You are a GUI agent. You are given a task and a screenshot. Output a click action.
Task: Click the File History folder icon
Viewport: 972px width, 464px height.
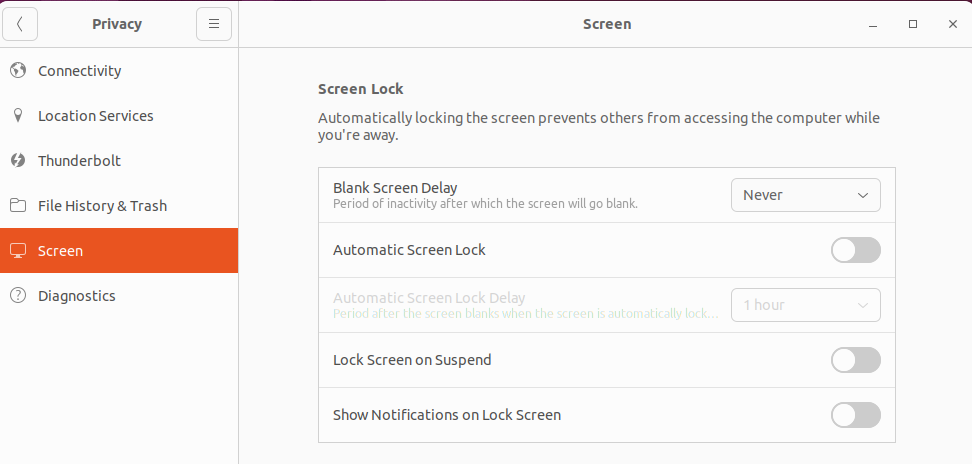coord(18,206)
